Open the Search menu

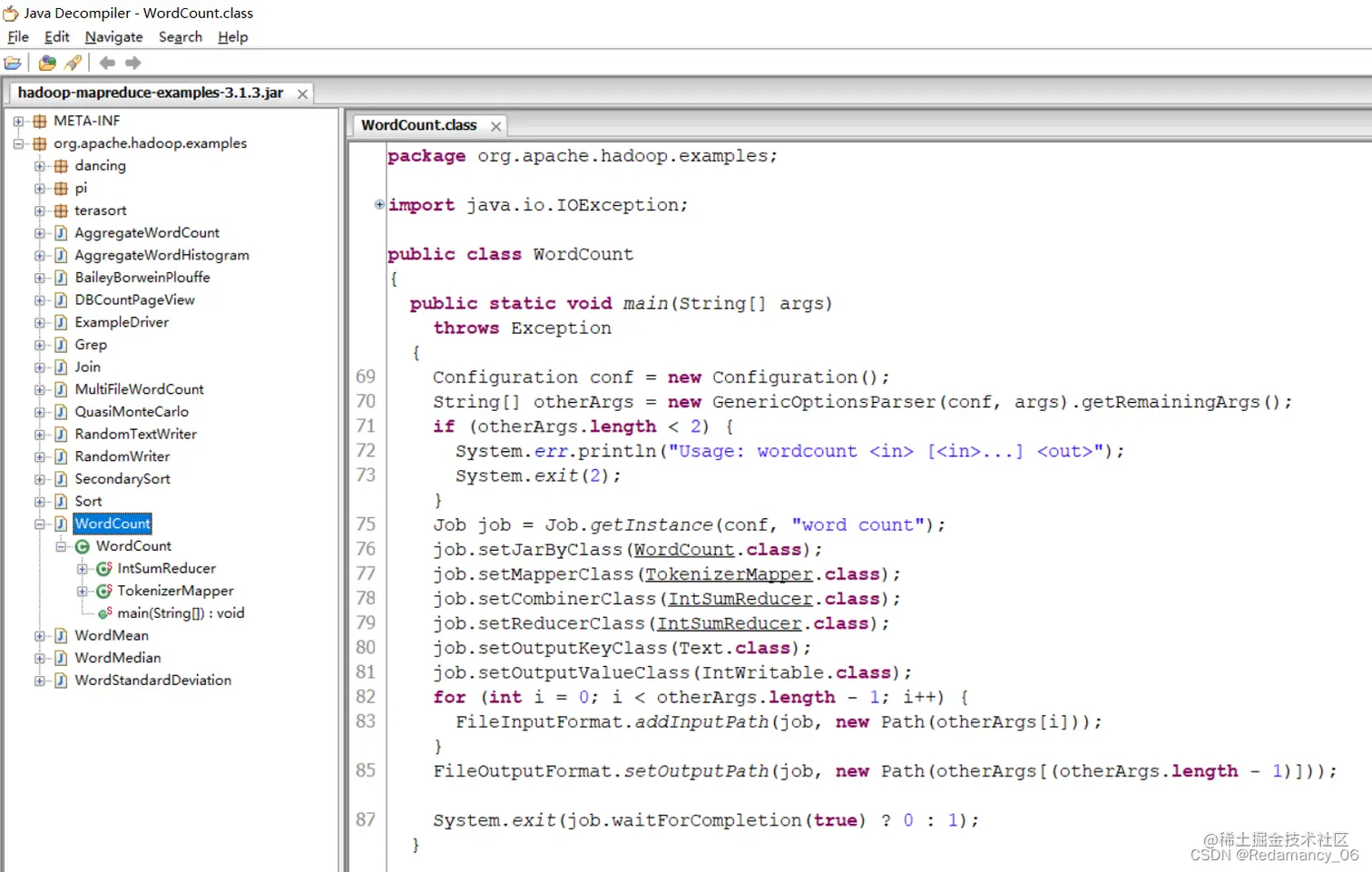[181, 37]
